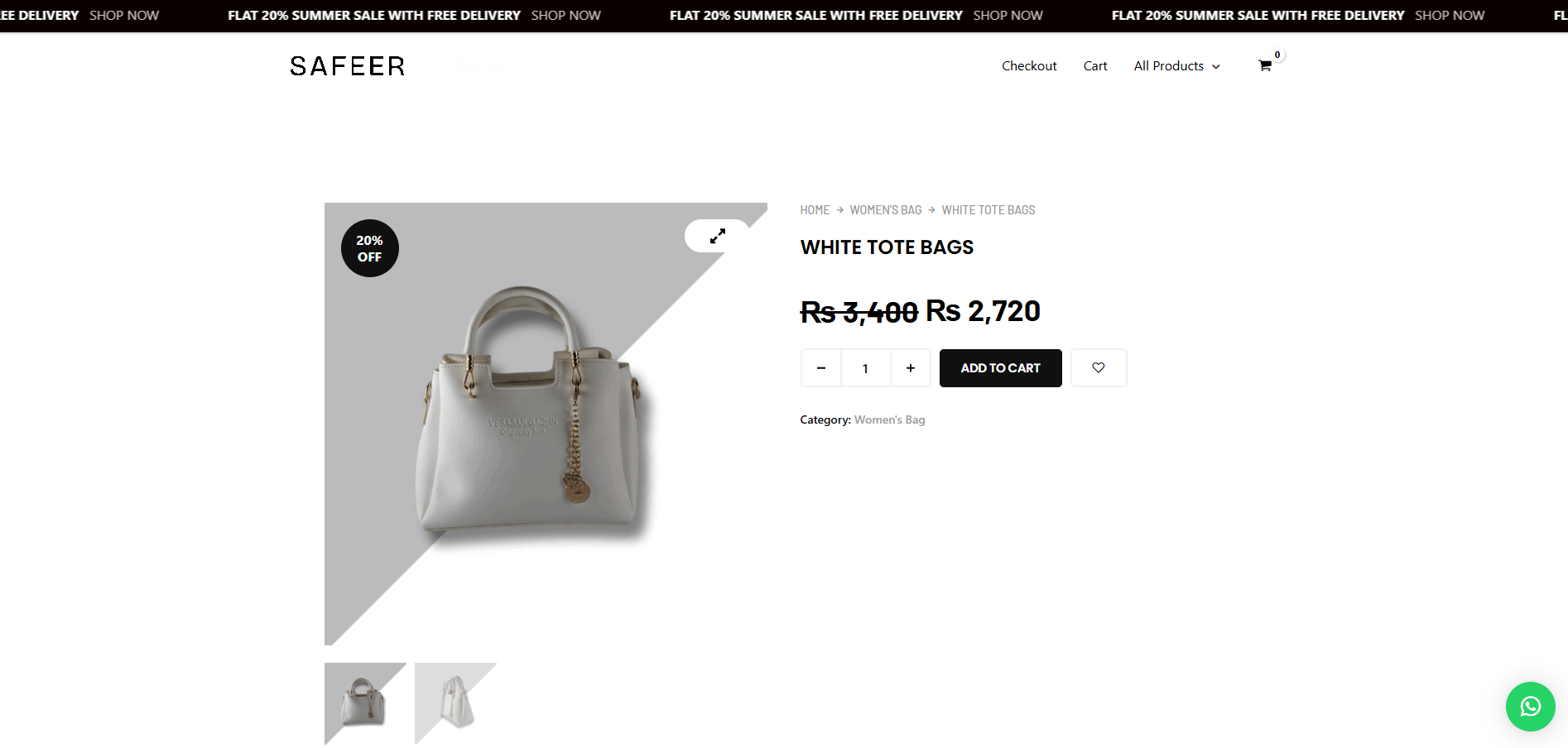Select the second bag thumbnail
Viewport: 1568px width, 748px height.
[x=455, y=703]
